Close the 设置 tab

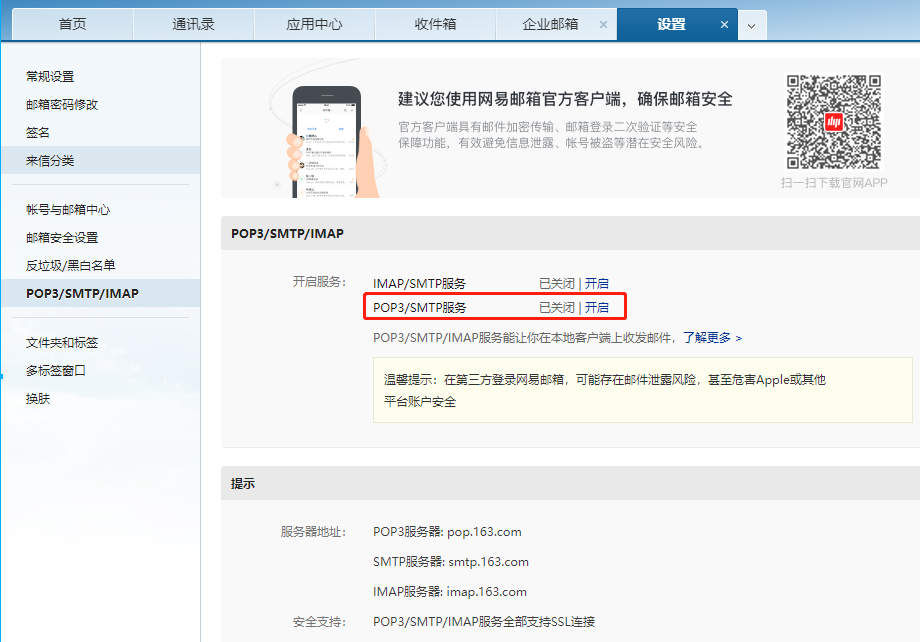725,24
